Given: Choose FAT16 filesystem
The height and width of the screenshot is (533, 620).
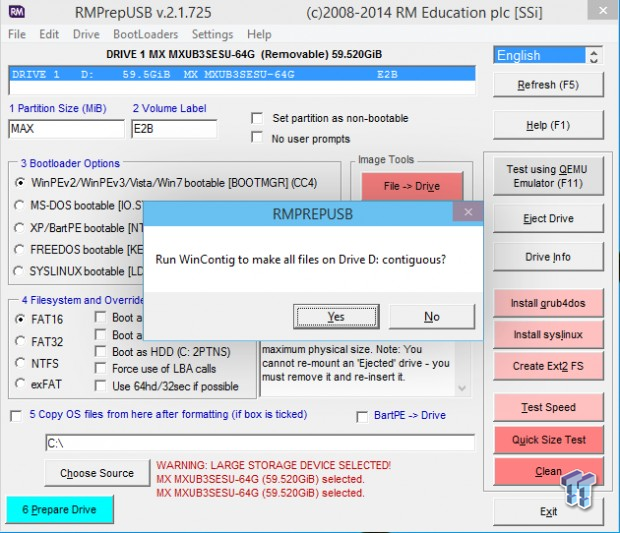Looking at the screenshot, I should [20, 319].
